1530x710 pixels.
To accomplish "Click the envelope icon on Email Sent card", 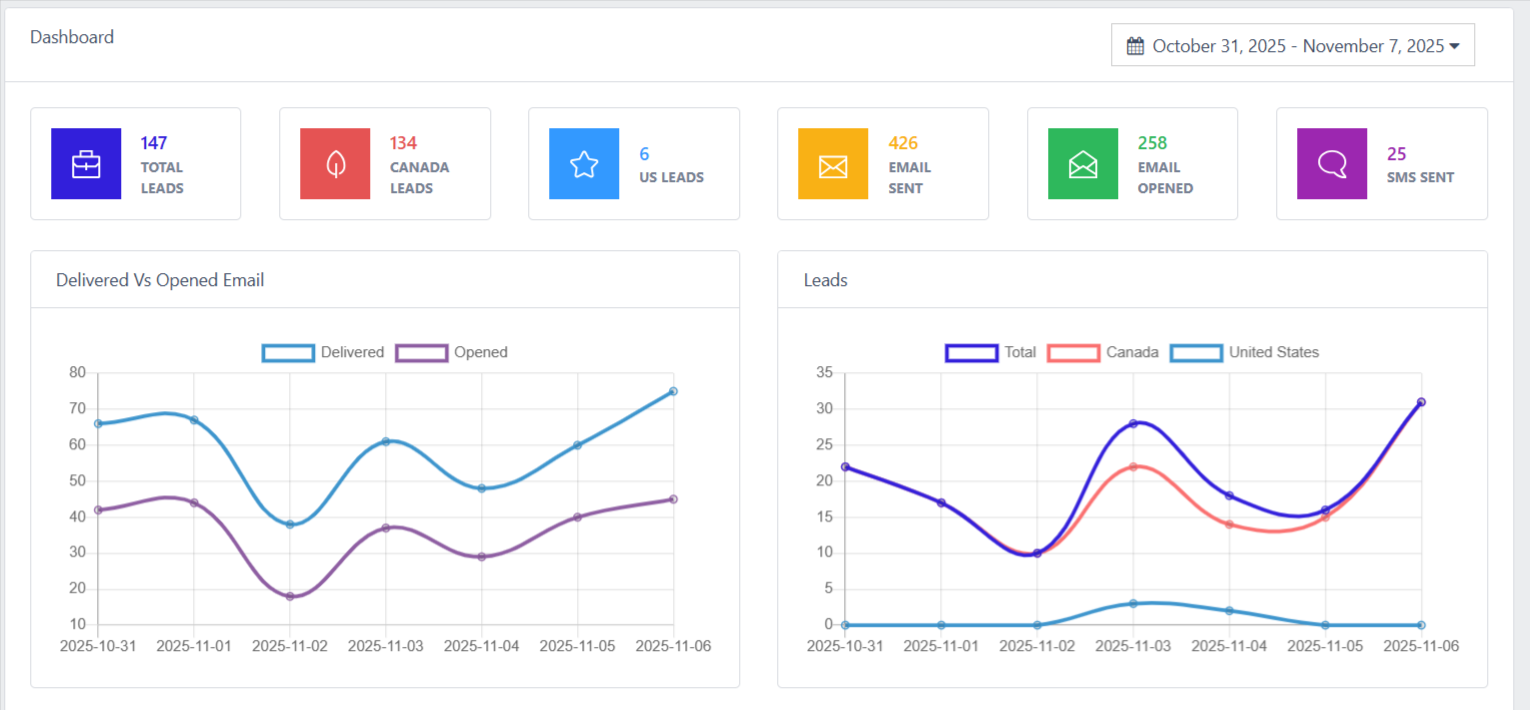I will [x=833, y=163].
